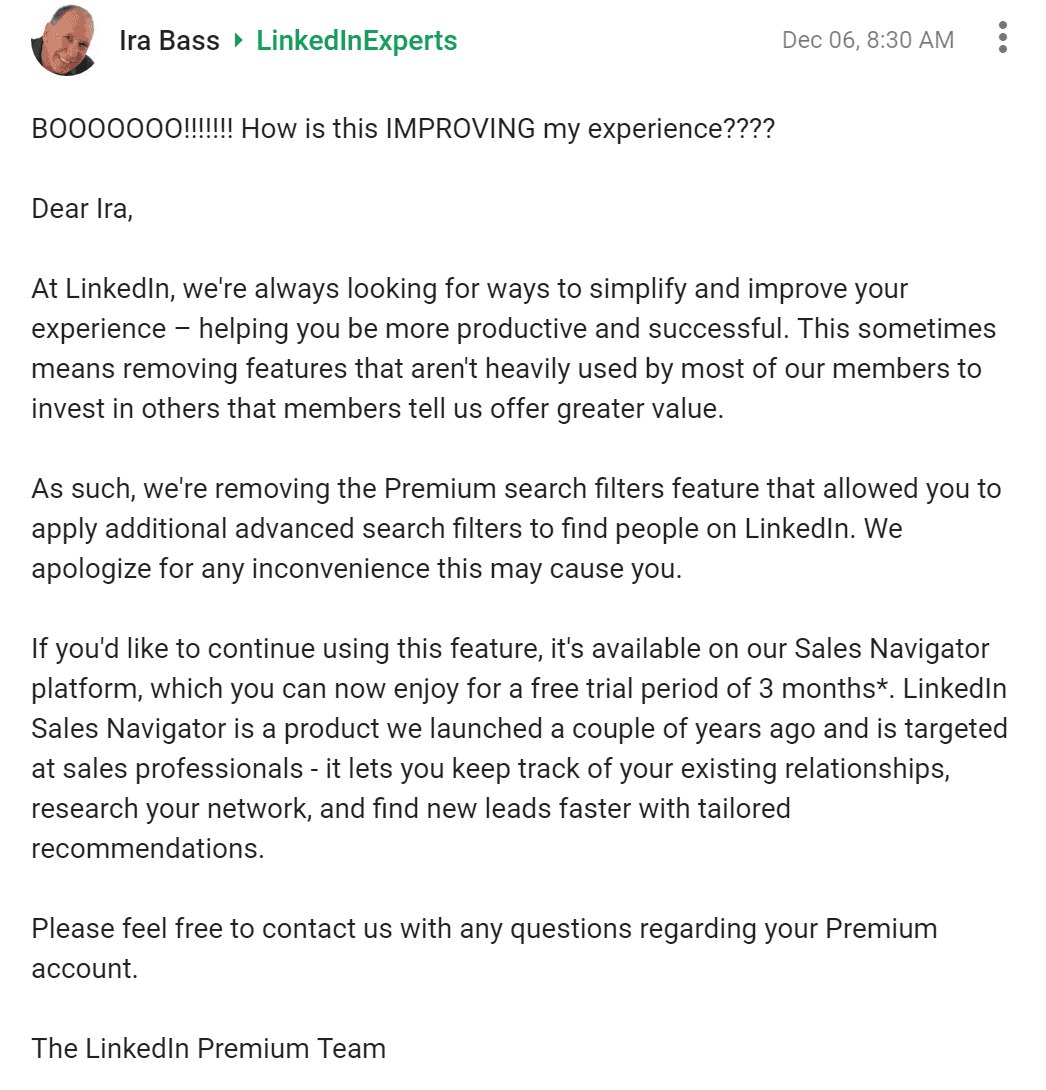Viewport: 1046px width, 1090px height.
Task: Click paragraph starting 'At LinkedIn, we're always'
Action: (x=514, y=348)
